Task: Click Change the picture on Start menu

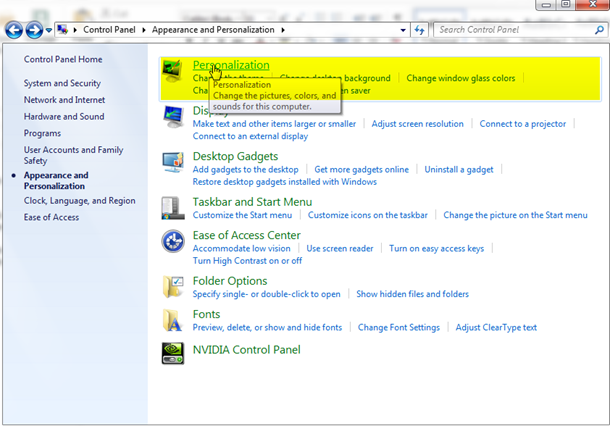Action: 515,215
